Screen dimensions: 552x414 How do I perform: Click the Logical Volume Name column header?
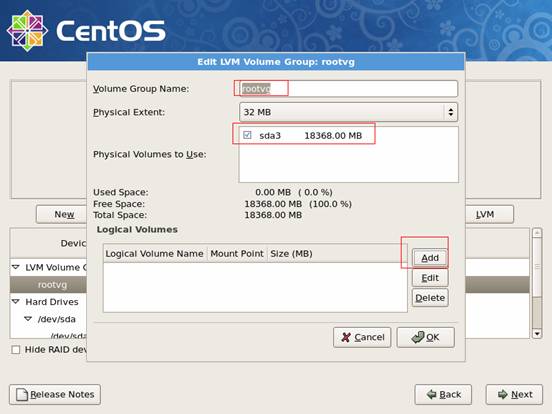[x=155, y=253]
